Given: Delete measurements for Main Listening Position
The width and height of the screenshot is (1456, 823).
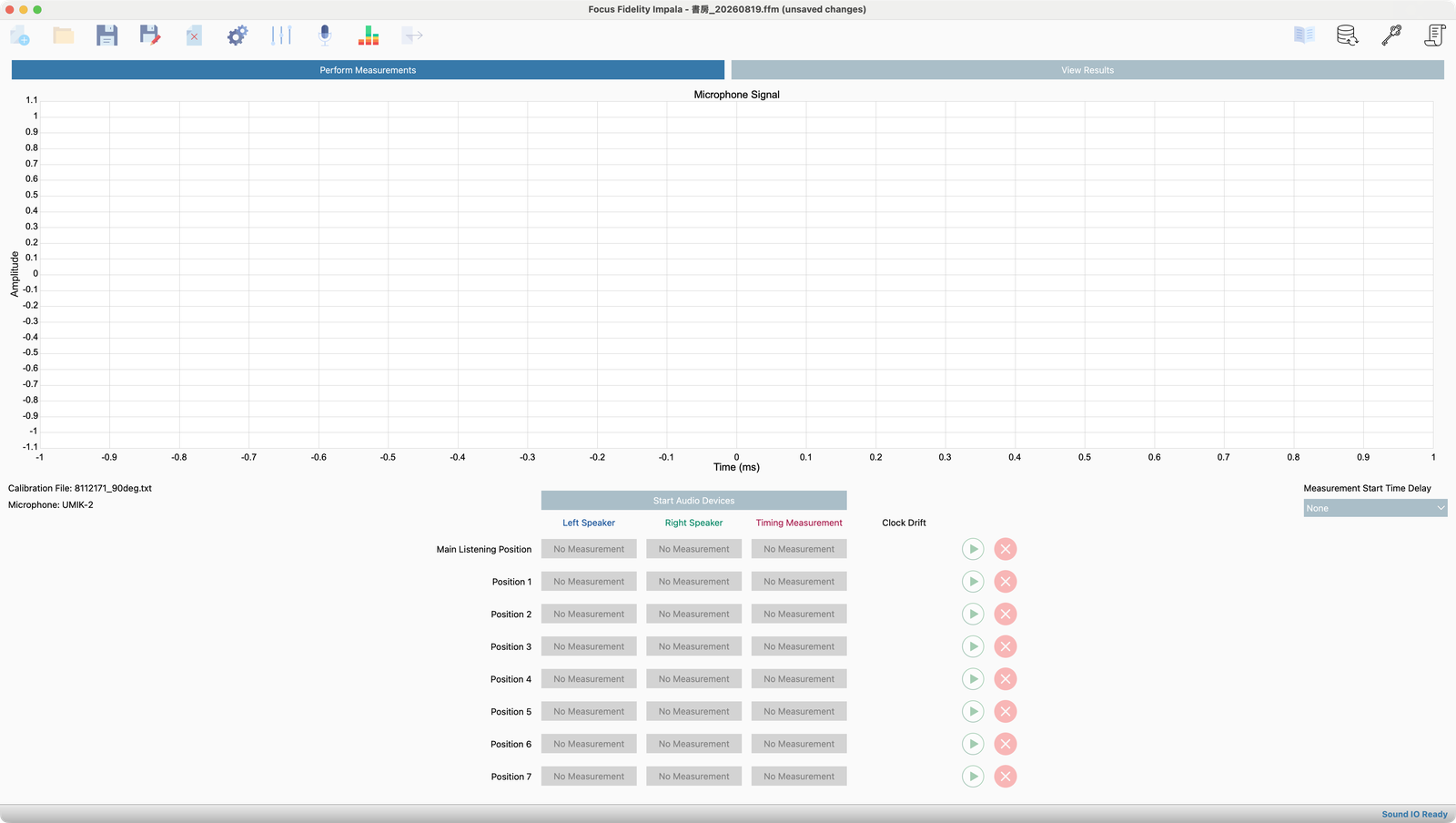Looking at the screenshot, I should click(x=1006, y=549).
